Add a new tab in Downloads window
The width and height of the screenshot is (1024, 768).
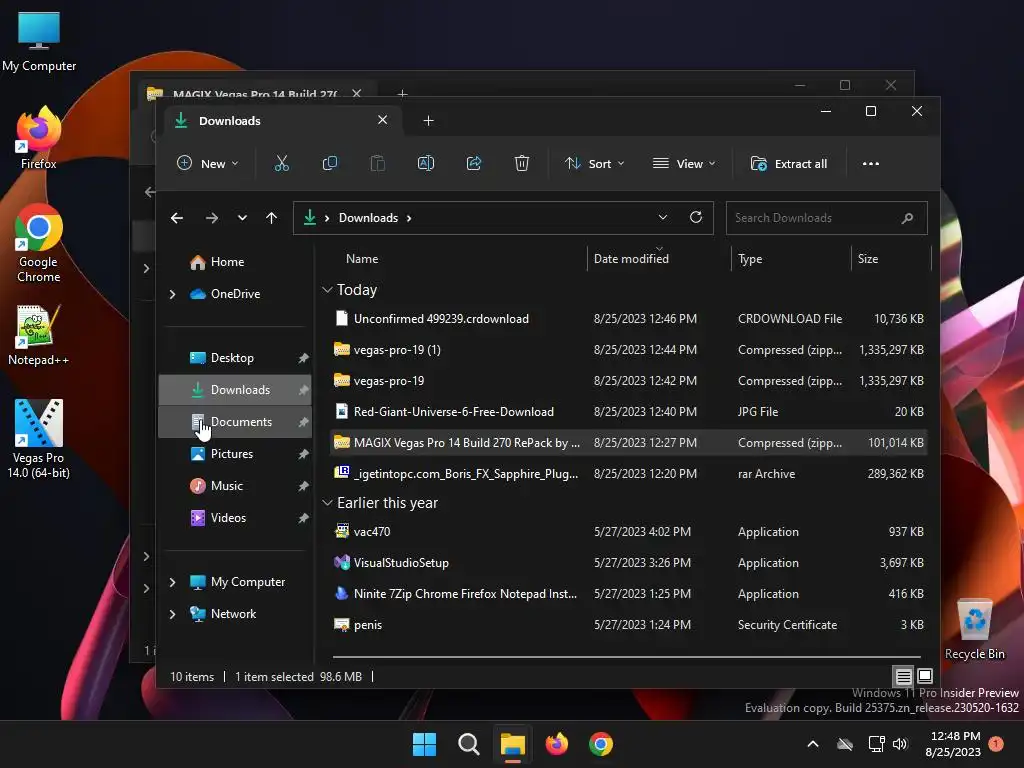(428, 121)
